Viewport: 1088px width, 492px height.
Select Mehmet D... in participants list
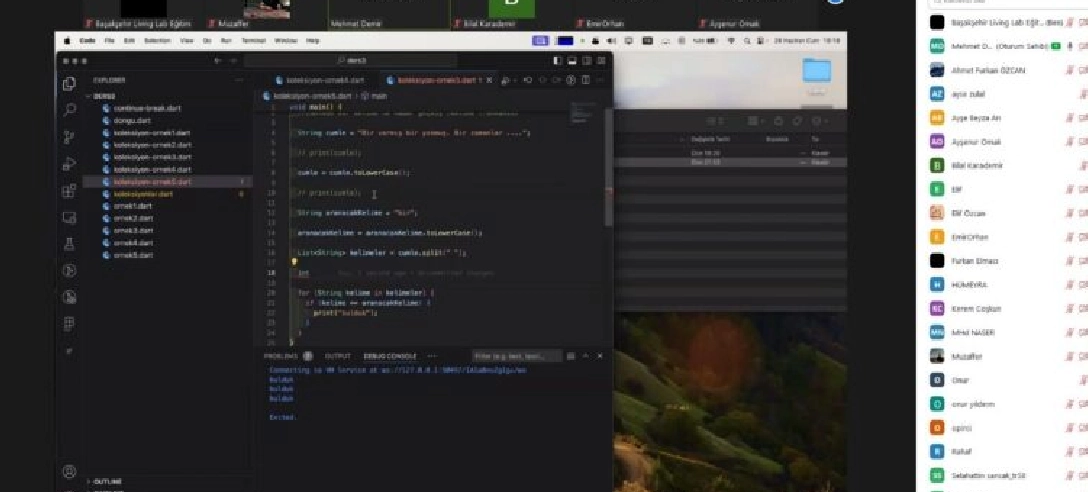pos(1001,46)
